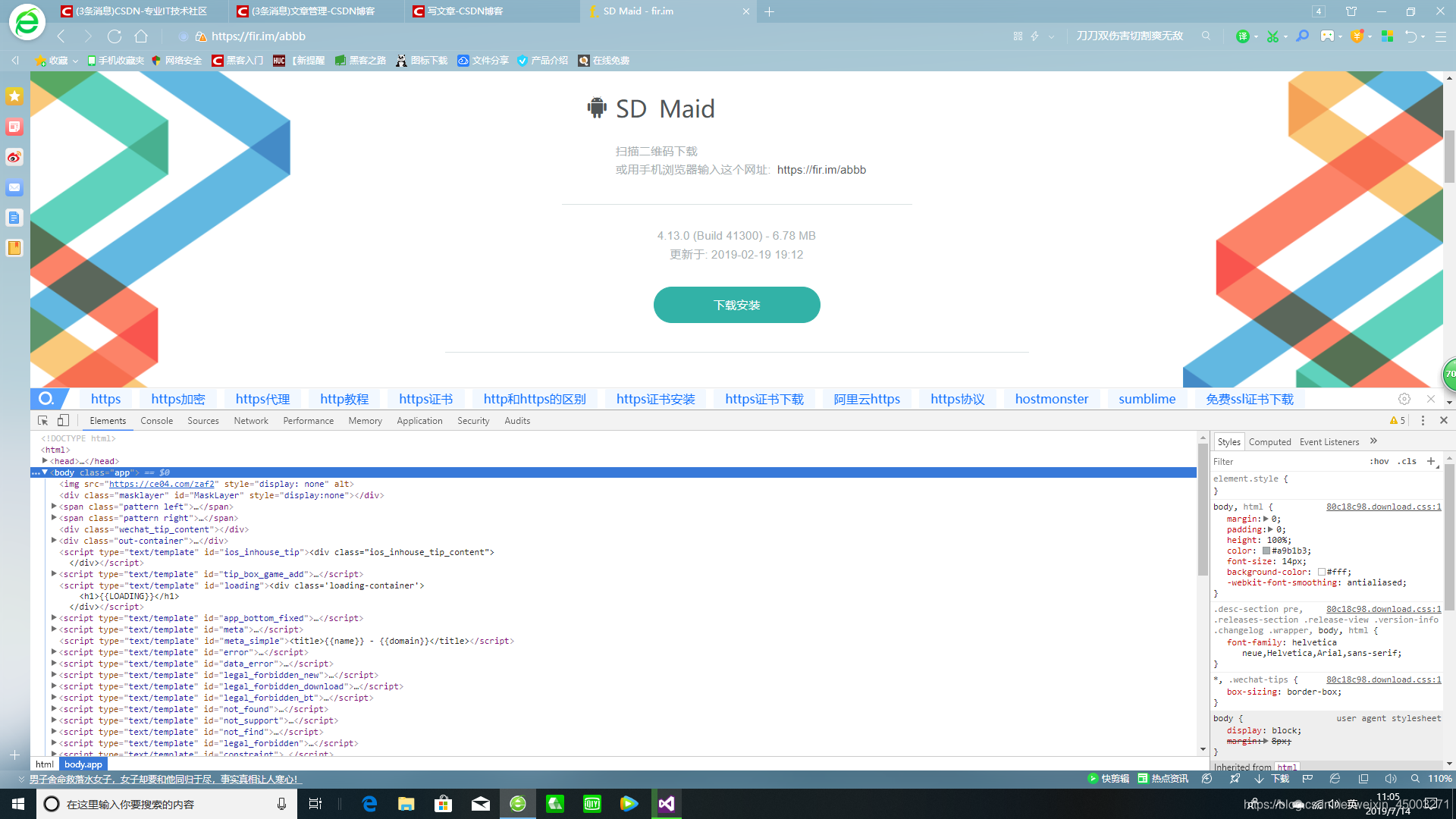This screenshot has height=819, width=1456.
Task: Expand the margin shorthand in body rule
Action: click(1266, 519)
